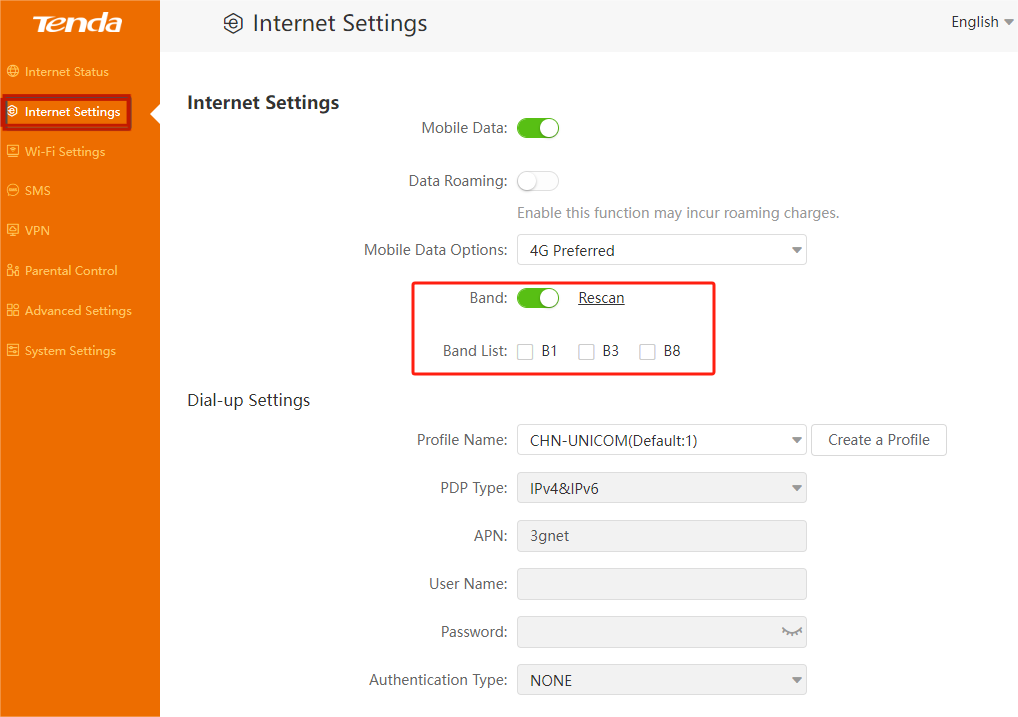The image size is (1018, 717).
Task: Open the English language selector
Action: tap(981, 22)
